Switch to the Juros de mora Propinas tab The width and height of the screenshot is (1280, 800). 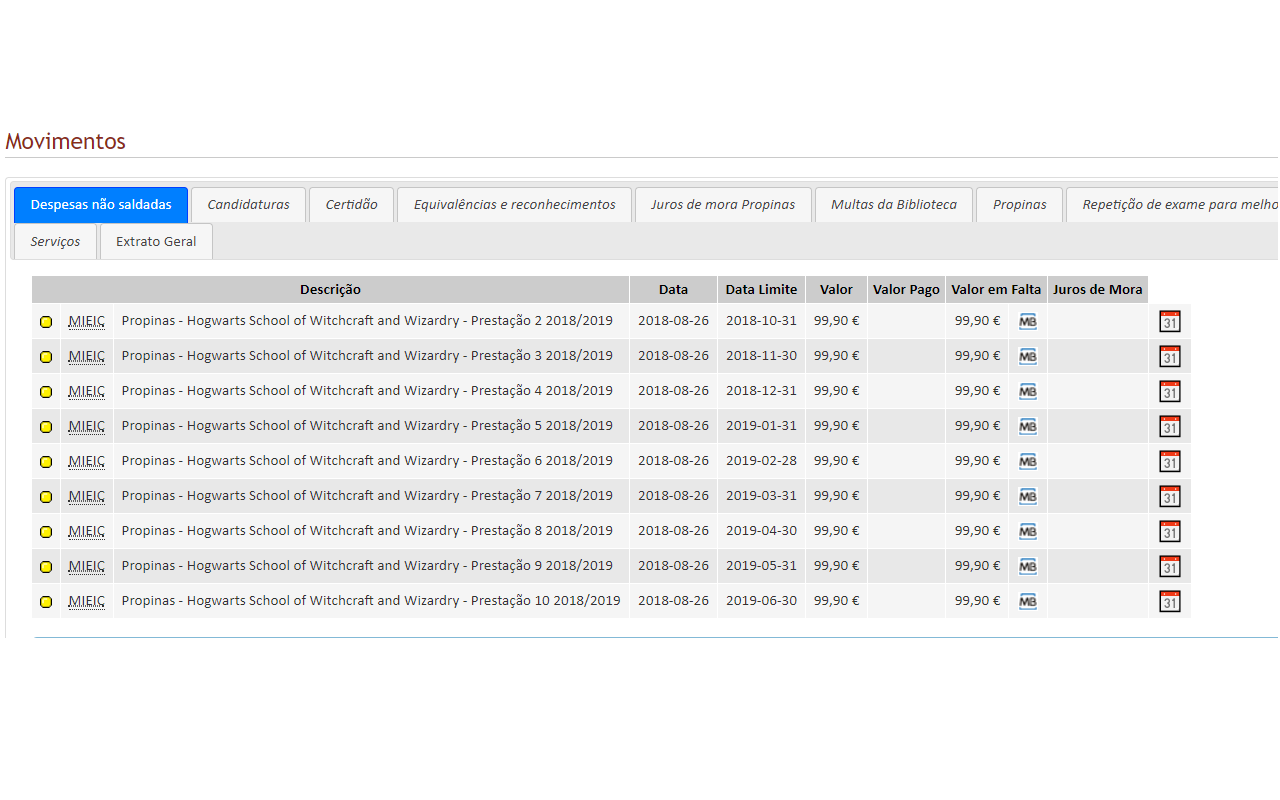click(x=723, y=205)
